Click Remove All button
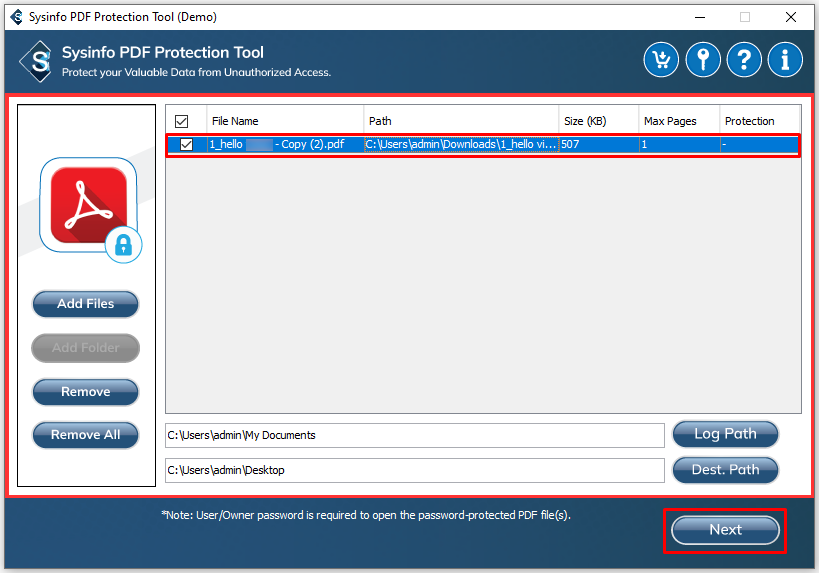 86,435
